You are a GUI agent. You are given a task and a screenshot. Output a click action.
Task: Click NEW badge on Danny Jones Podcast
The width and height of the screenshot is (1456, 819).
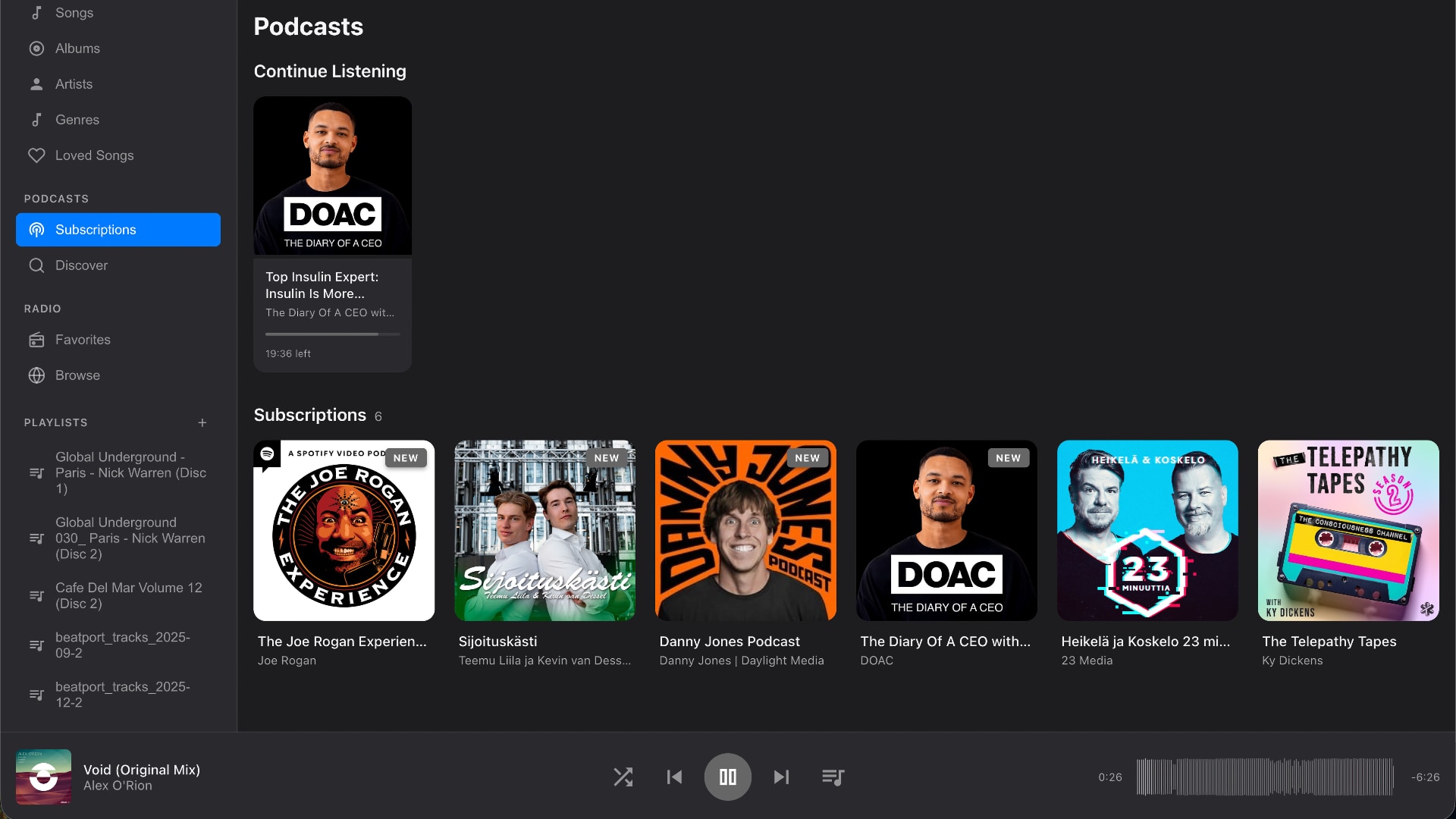click(808, 458)
